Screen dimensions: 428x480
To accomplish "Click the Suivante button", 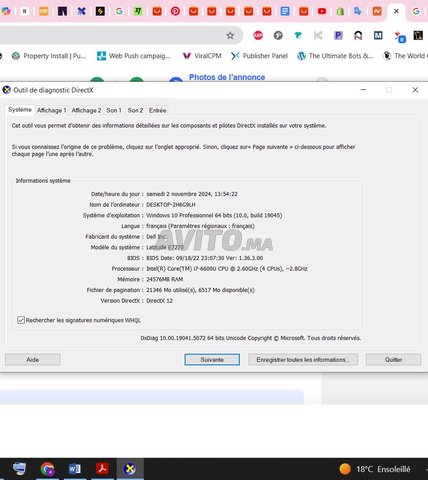I will (212, 360).
